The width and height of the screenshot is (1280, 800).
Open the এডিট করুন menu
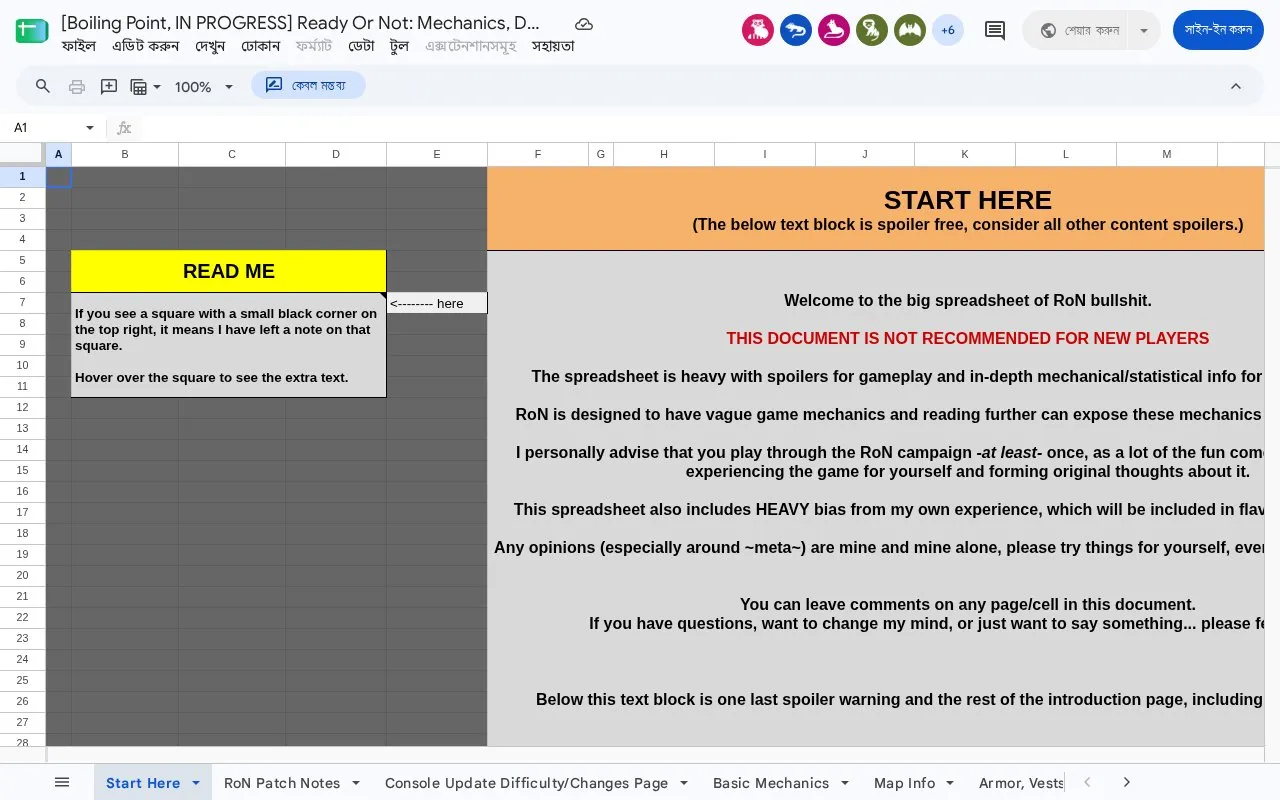[x=146, y=46]
